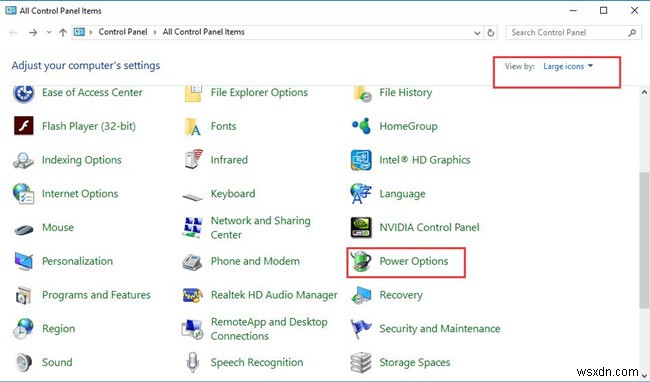Go forward with the Forward arrow
This screenshot has height=382, width=650.
click(33, 32)
